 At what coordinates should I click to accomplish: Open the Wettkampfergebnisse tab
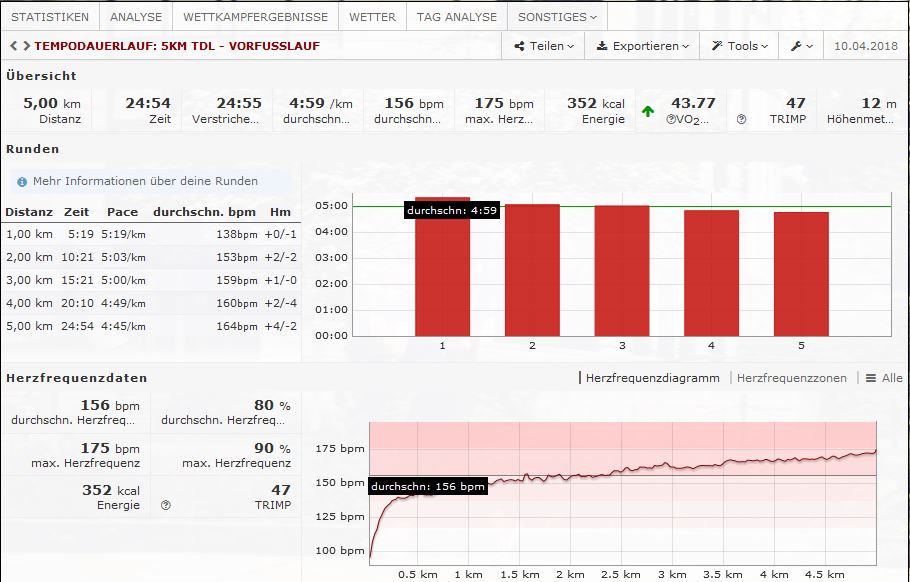254,17
